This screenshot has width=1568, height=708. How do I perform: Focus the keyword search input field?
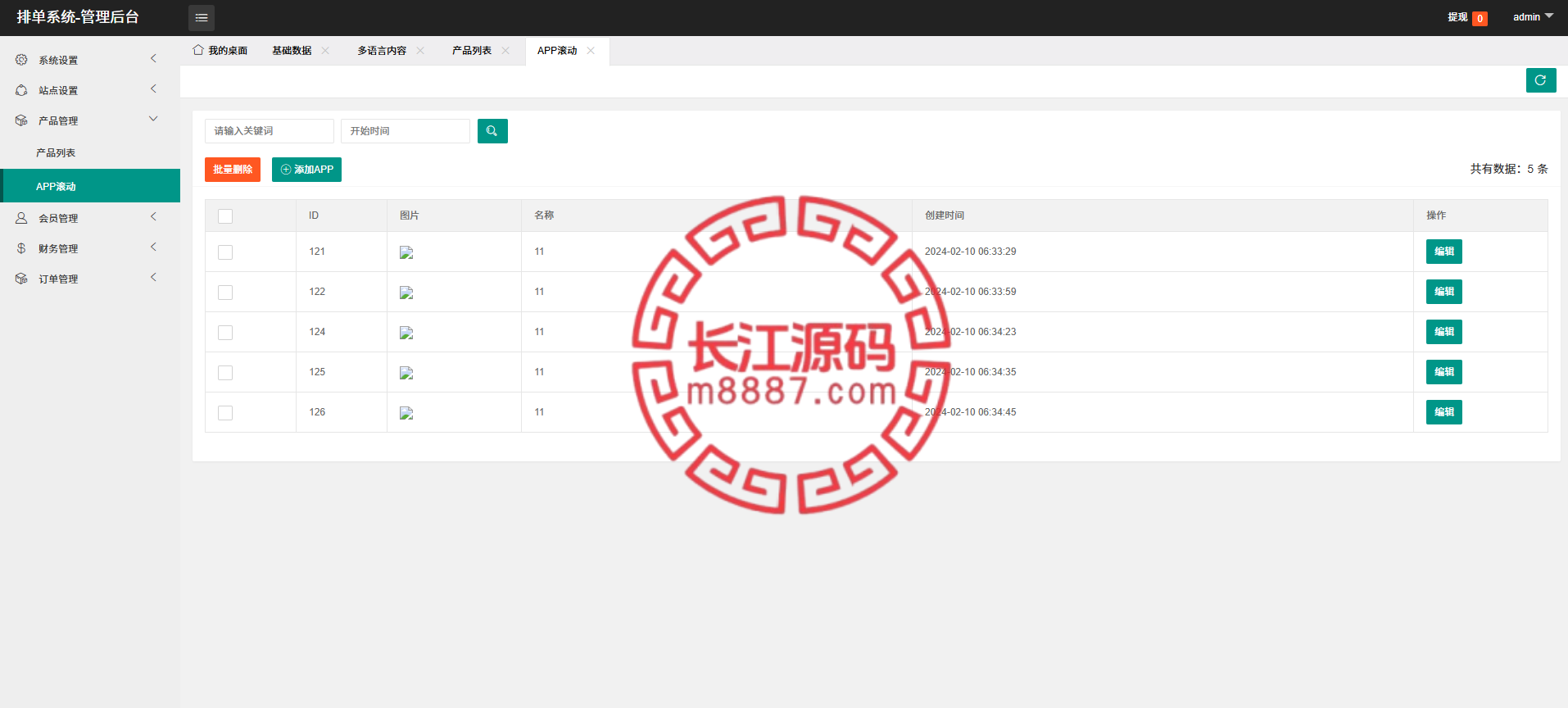[x=270, y=131]
